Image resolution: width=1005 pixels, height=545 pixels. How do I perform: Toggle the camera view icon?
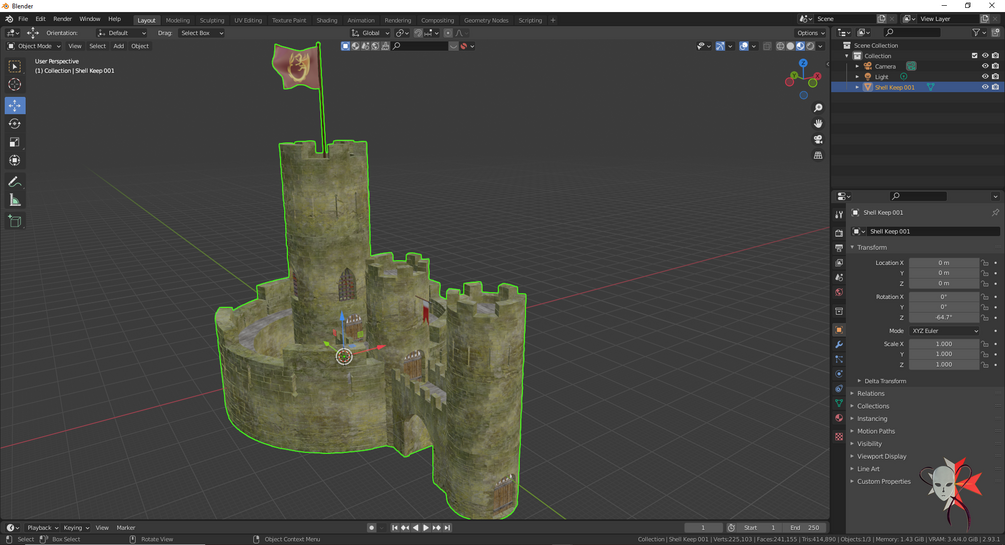pos(818,139)
